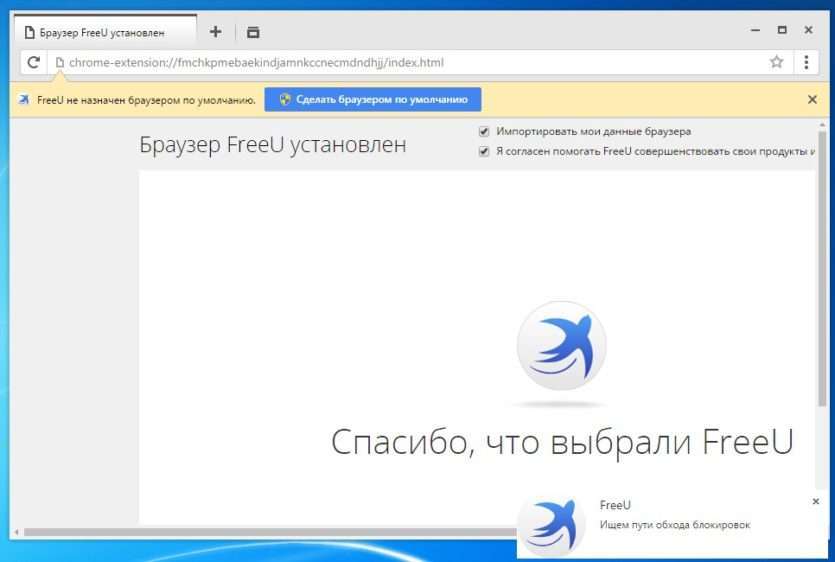Click 'Спасибо, что выбрали FreeU' heading

tap(562, 442)
